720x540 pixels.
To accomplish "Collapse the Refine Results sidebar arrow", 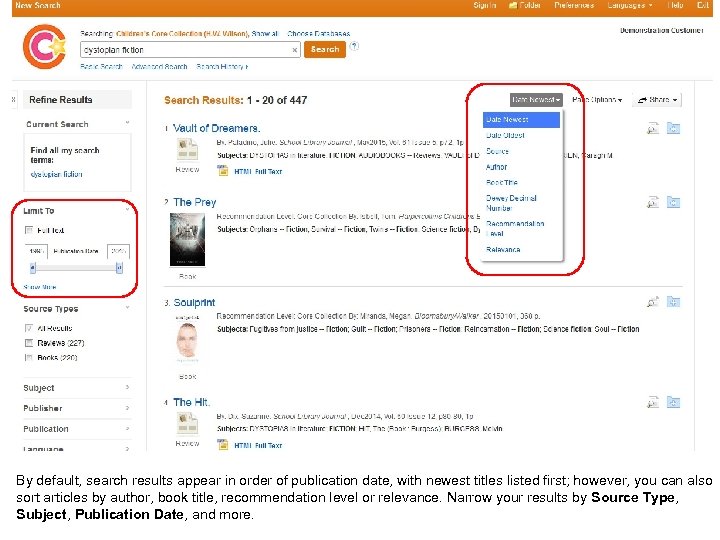I will tap(14, 100).
